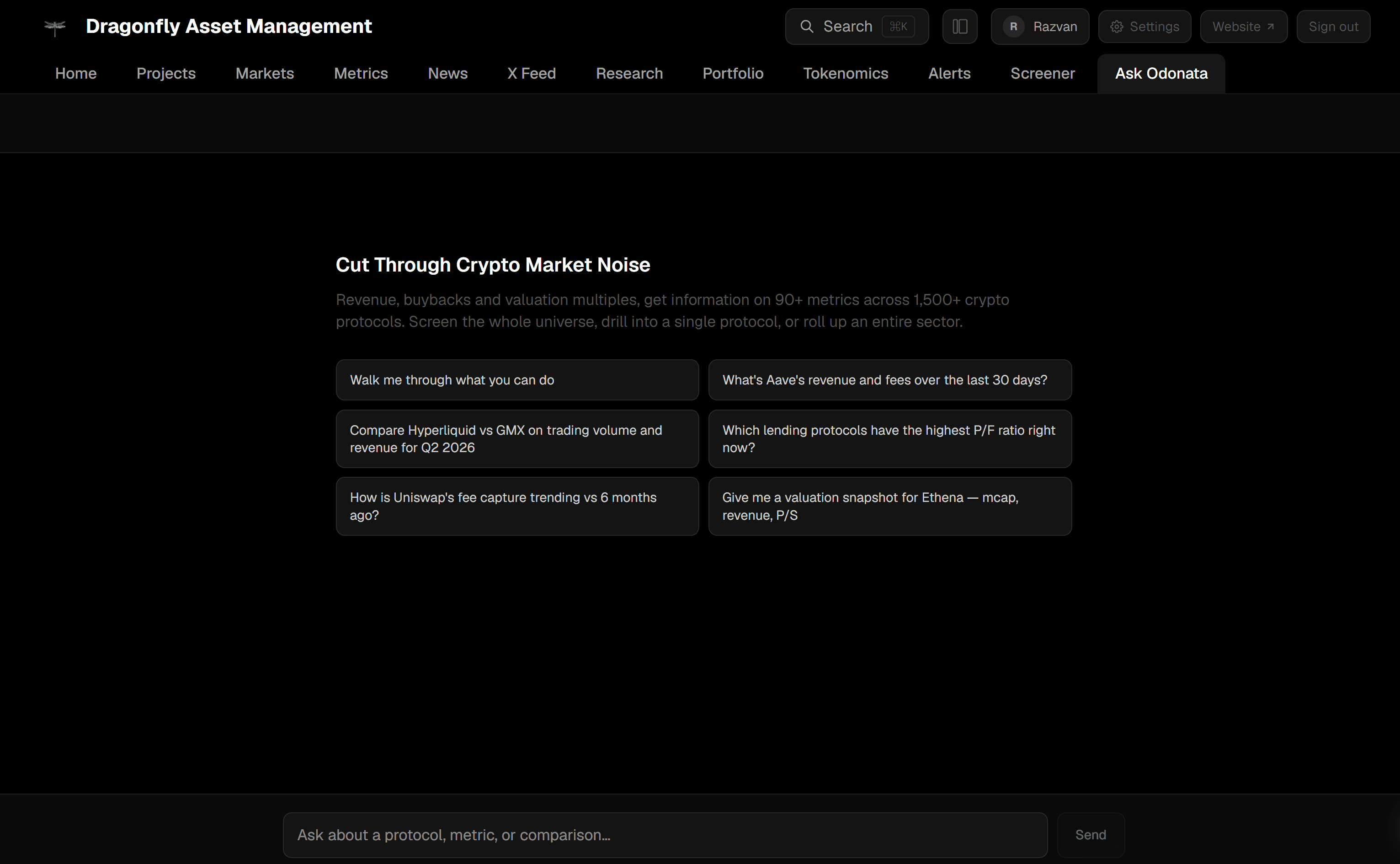
Task: Toggle the sidebar panel layout icon
Action: tap(959, 27)
